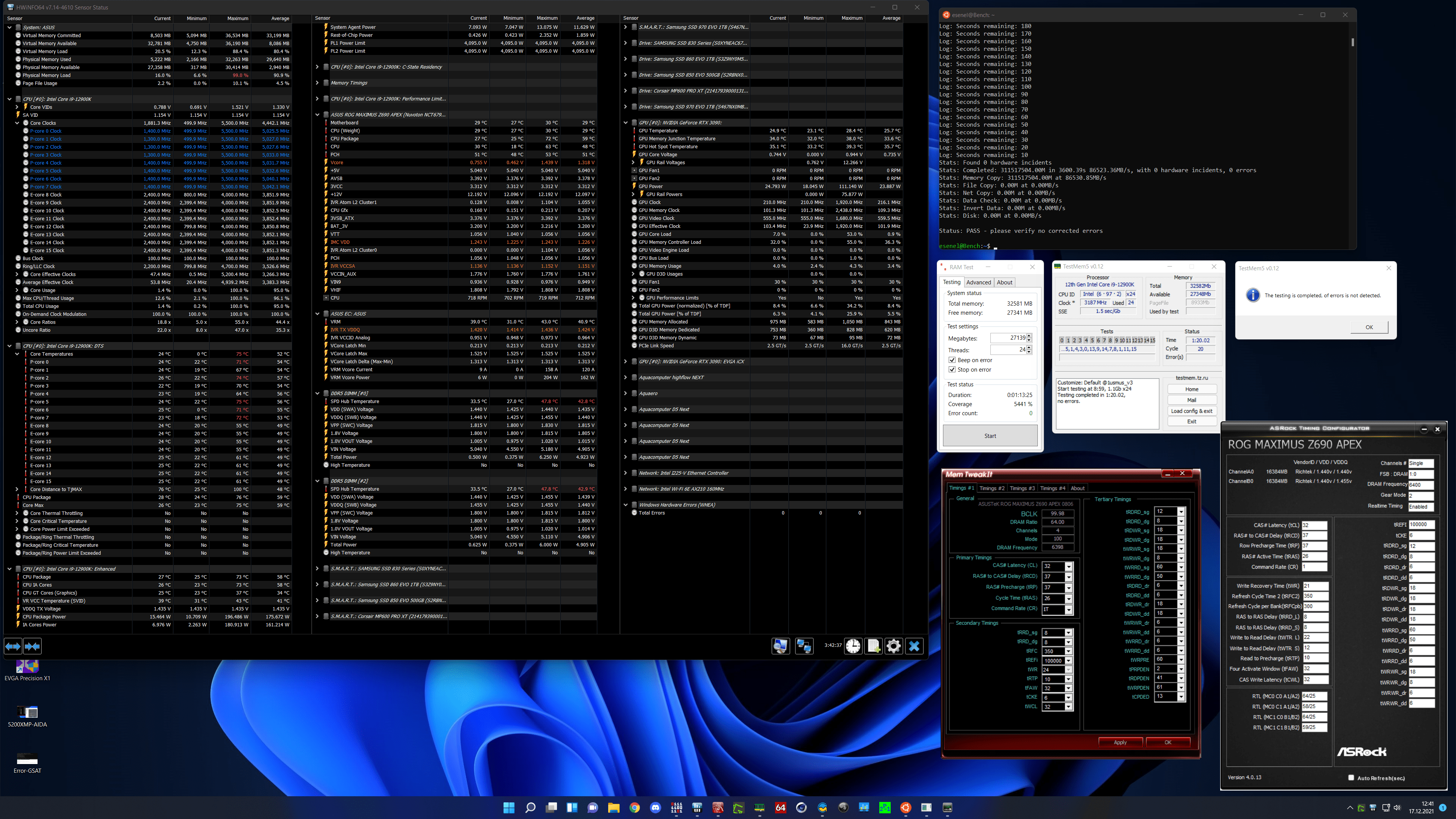Viewport: 1456px width, 819px height.
Task: Open Google Chrome from the taskbar
Action: 634,808
